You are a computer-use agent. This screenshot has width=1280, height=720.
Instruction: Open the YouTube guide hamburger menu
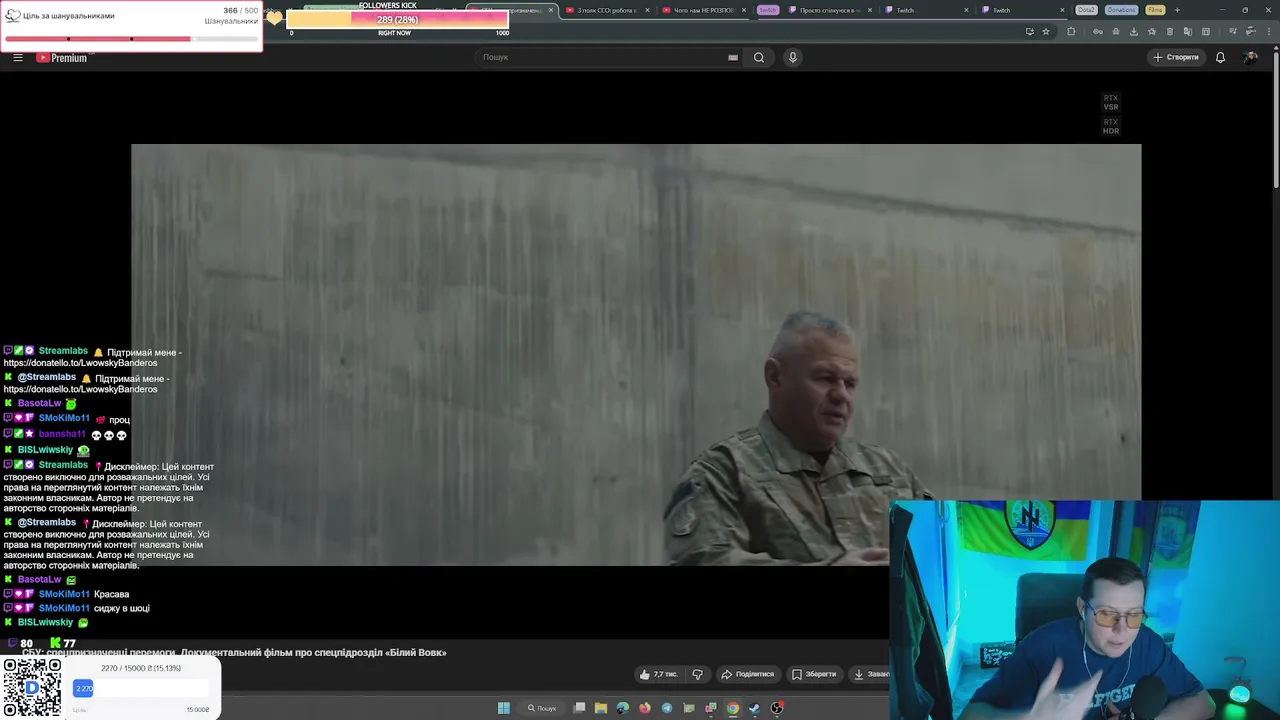tap(17, 57)
